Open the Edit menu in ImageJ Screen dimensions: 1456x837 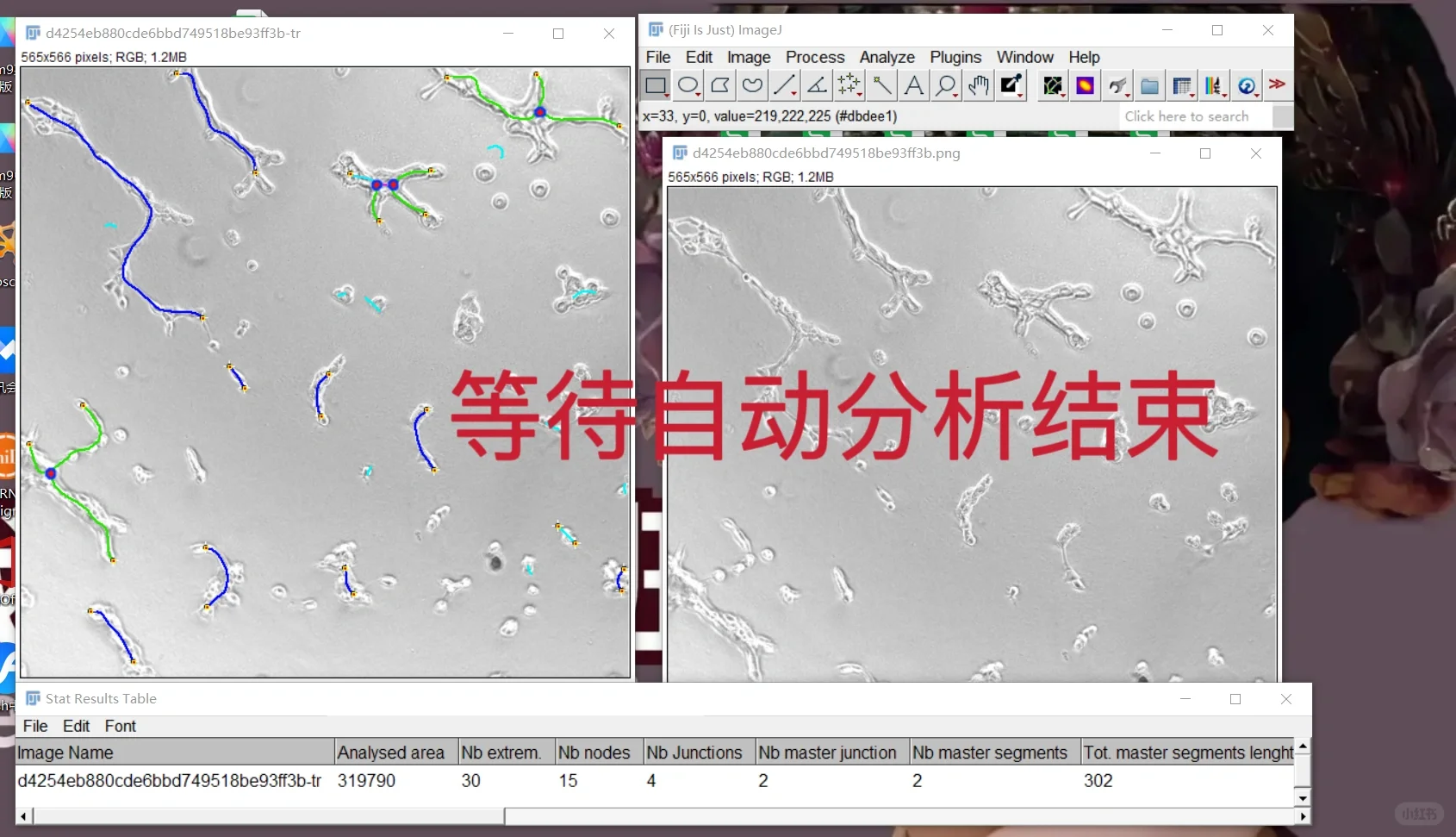pos(699,57)
